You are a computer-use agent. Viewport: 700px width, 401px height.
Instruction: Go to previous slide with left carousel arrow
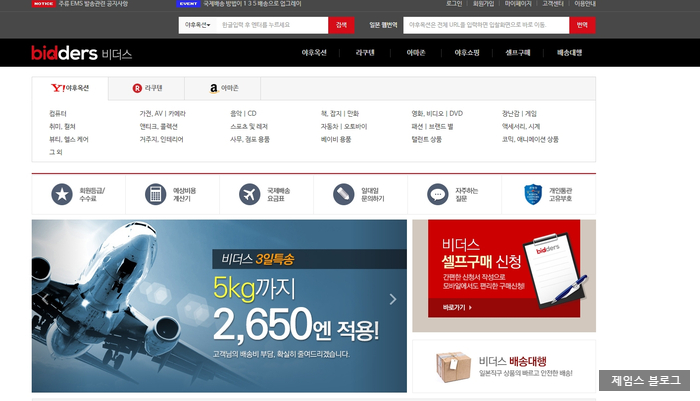45,299
